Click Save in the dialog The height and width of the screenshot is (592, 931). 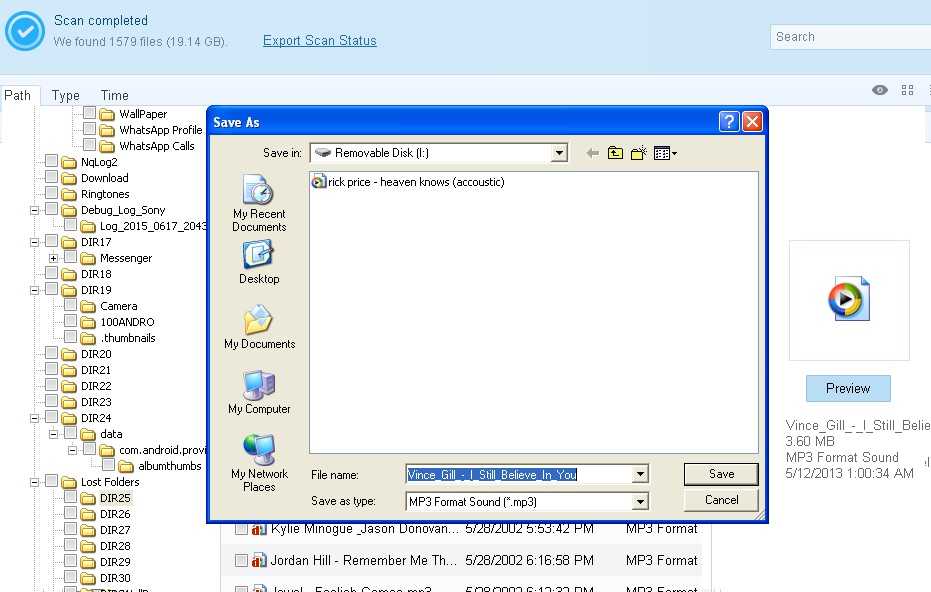point(721,474)
